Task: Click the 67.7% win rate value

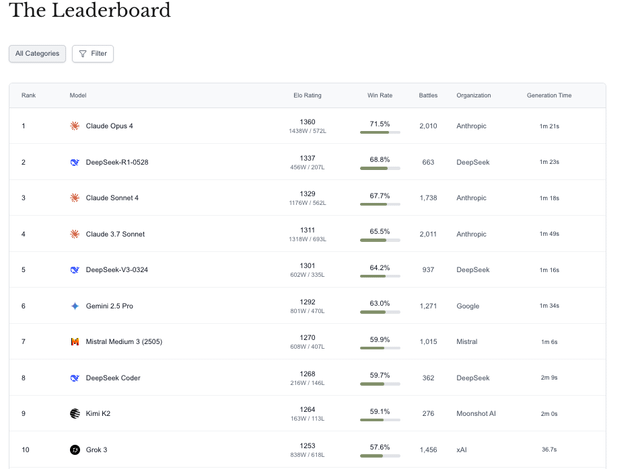Action: tap(380, 196)
